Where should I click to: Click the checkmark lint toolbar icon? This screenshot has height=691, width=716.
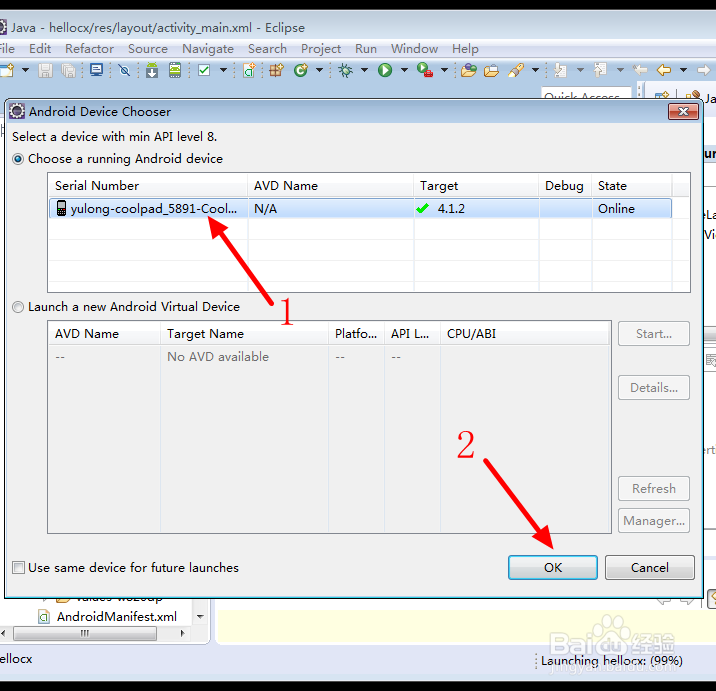pyautogui.click(x=204, y=70)
